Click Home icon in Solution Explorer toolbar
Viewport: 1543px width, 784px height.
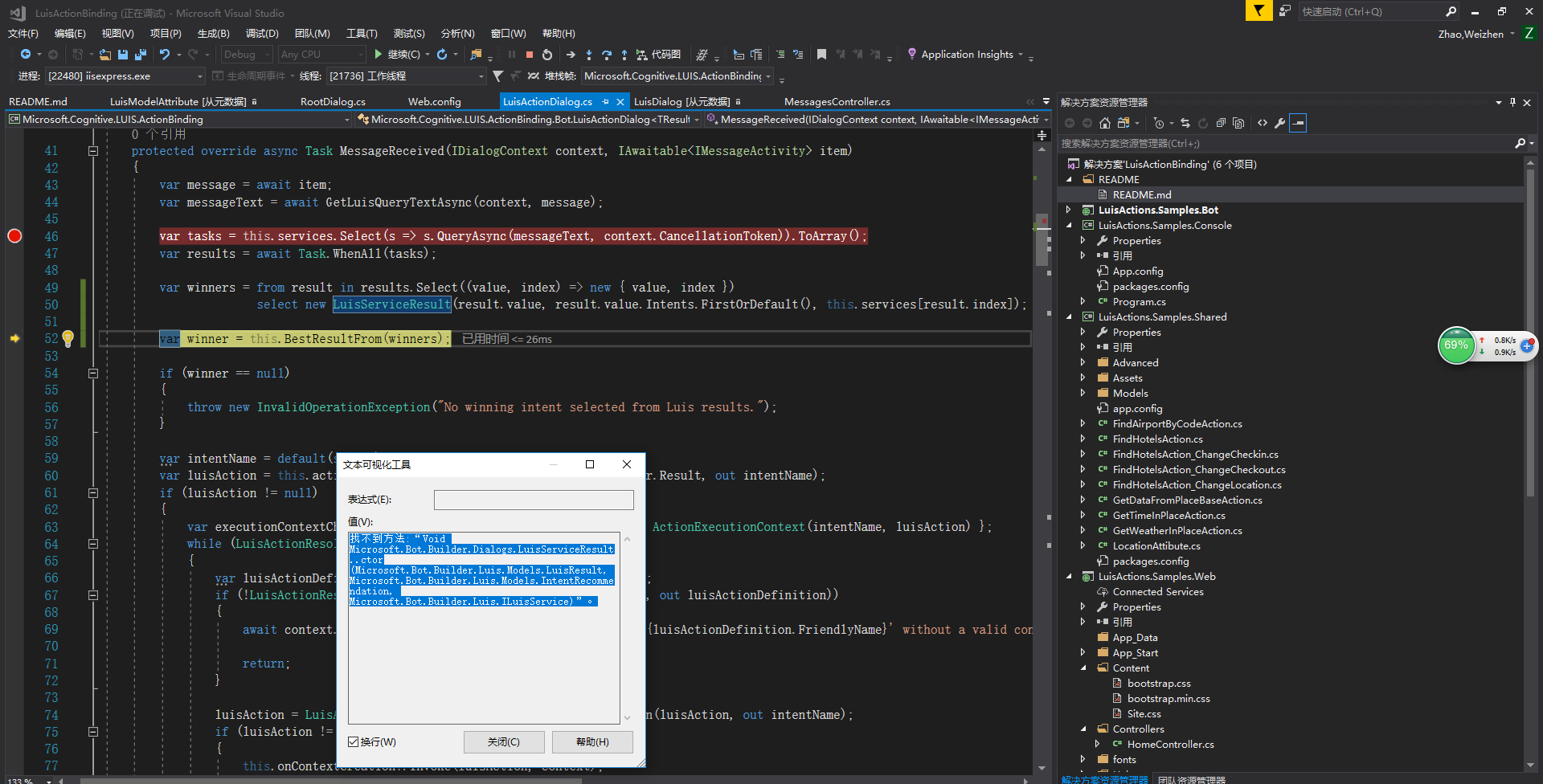point(1105,123)
